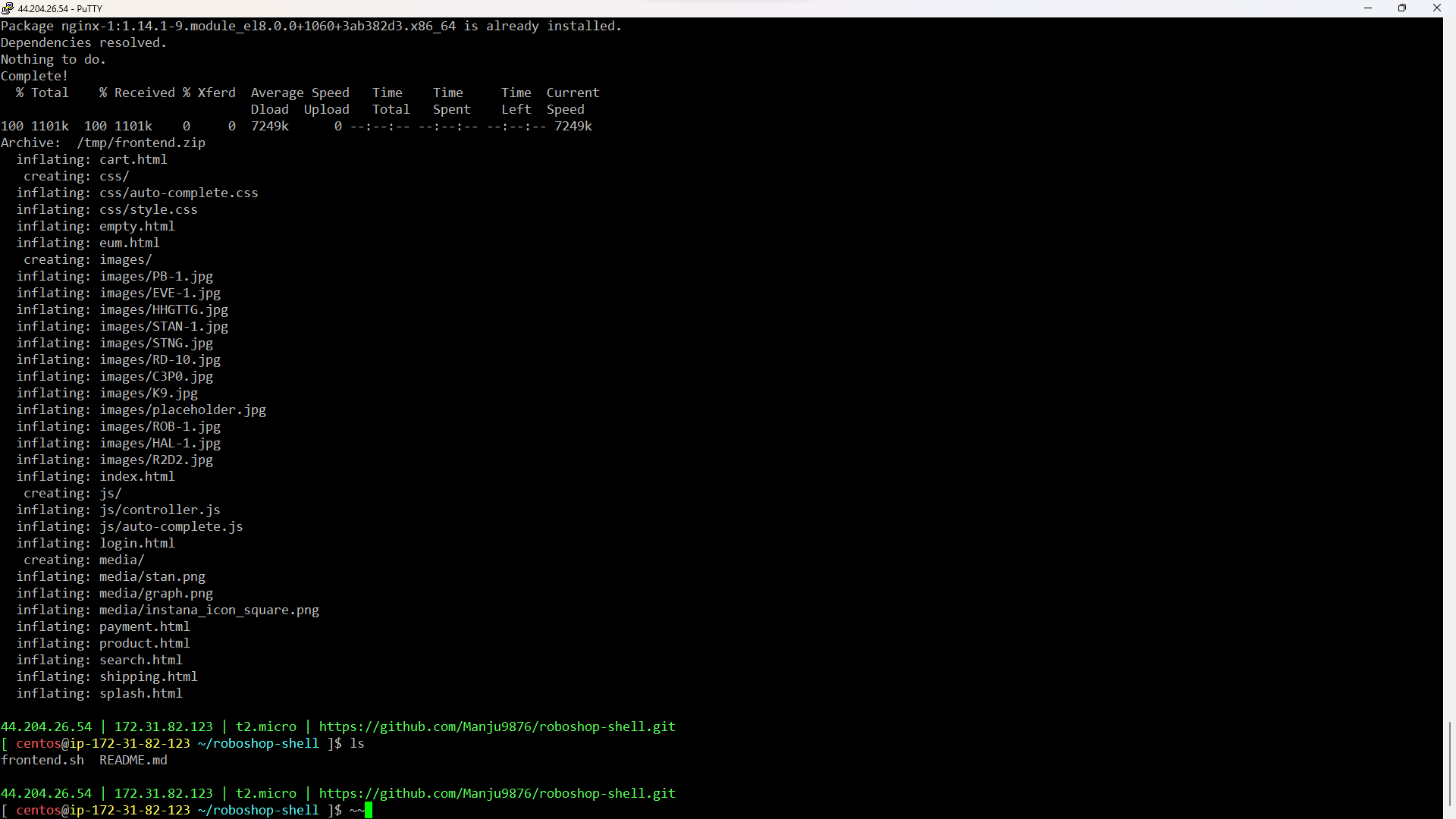Click the t2.micro instance type text
The height and width of the screenshot is (819, 1456).
coord(266,726)
